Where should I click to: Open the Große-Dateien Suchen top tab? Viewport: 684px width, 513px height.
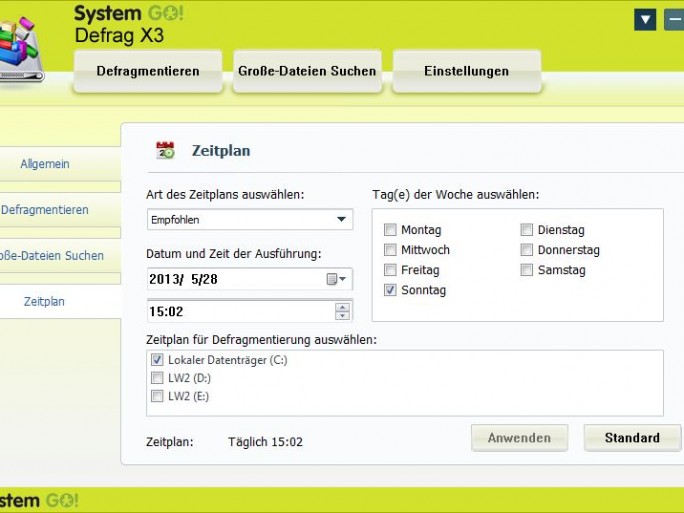(x=307, y=71)
